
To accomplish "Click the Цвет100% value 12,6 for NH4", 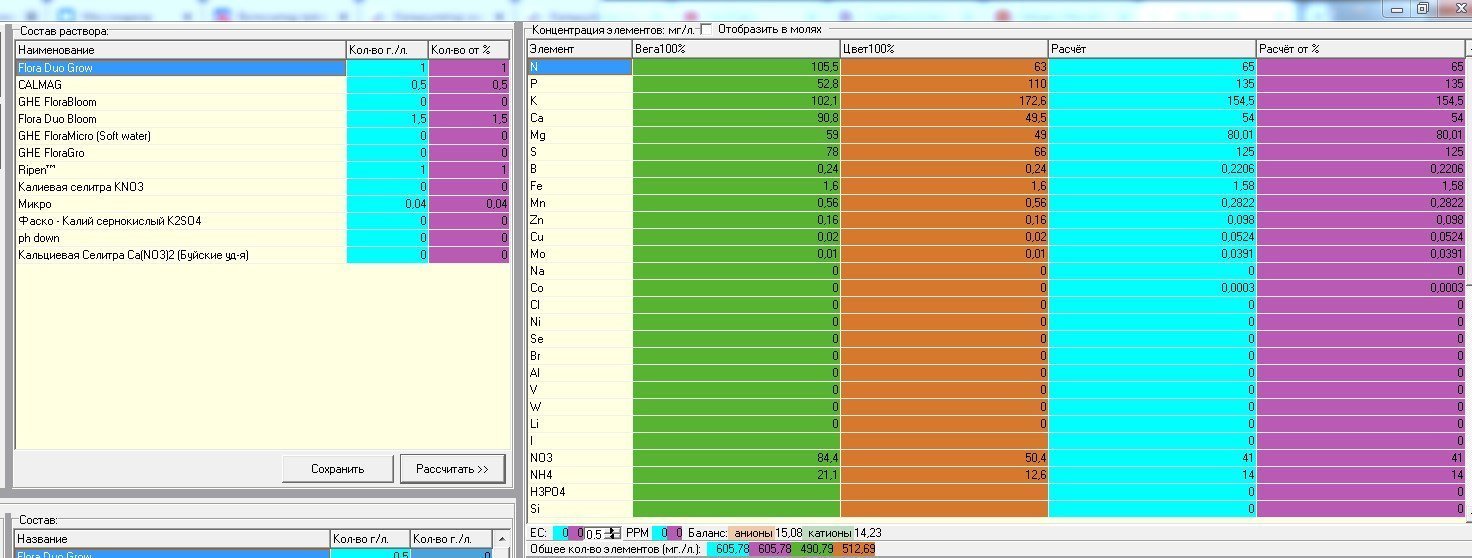I will [944, 475].
